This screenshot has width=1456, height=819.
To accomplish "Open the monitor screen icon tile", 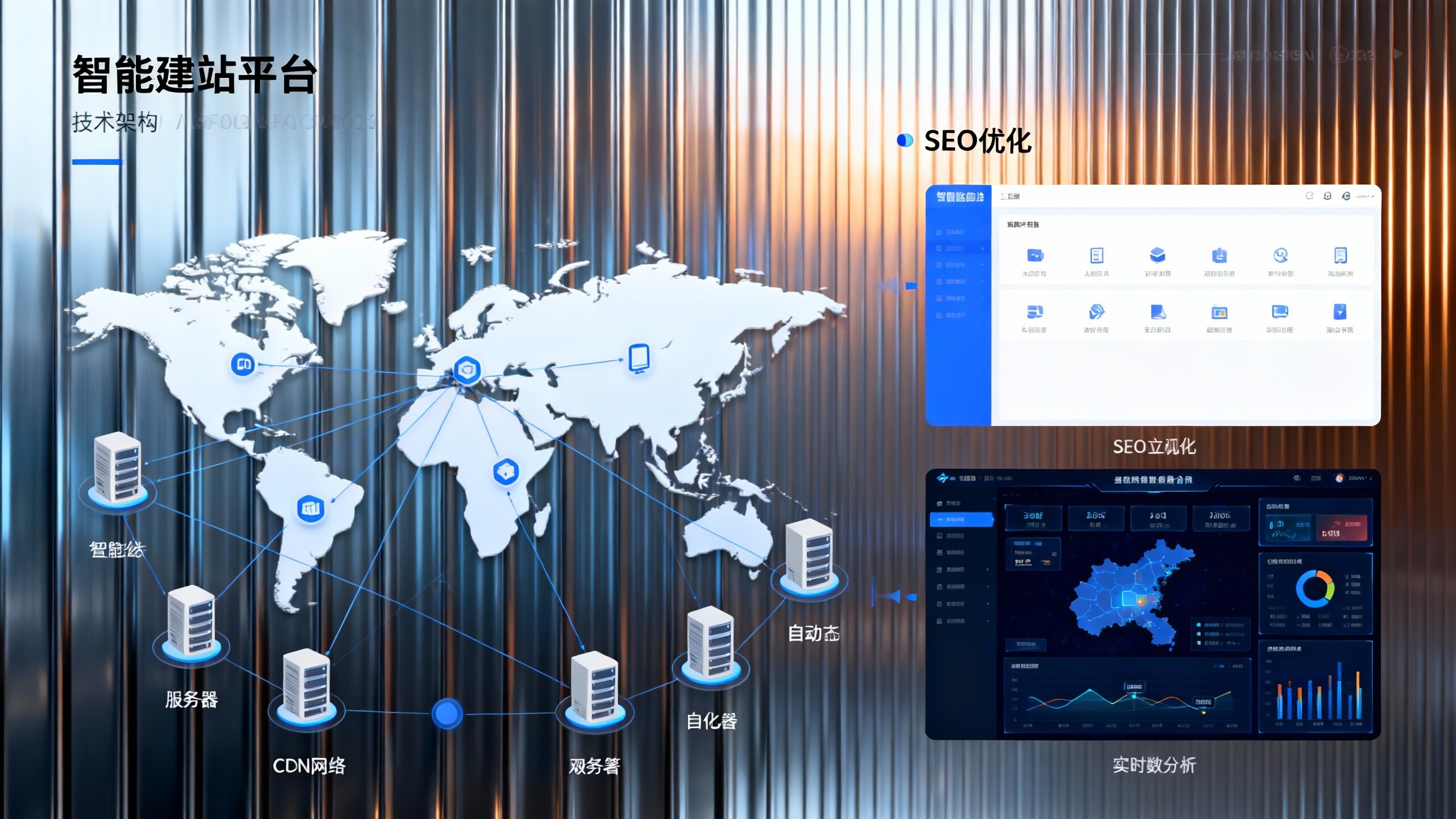I will (x=1280, y=312).
